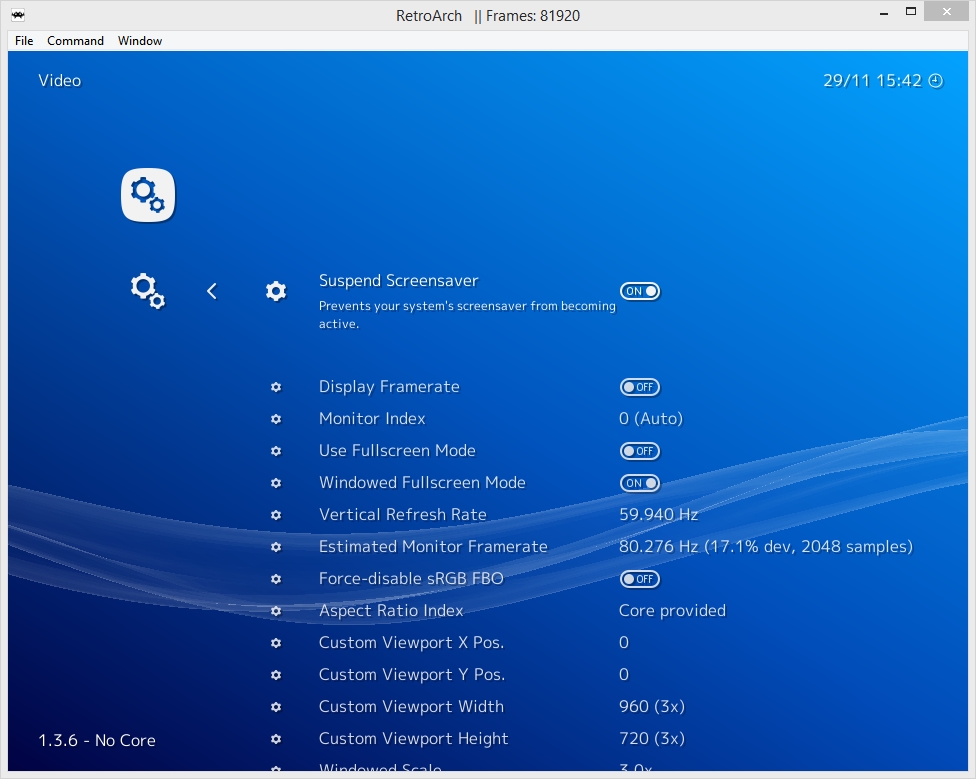This screenshot has width=976, height=779.
Task: Click the gear icon beside Custom Viewport Height
Action: click(x=276, y=739)
